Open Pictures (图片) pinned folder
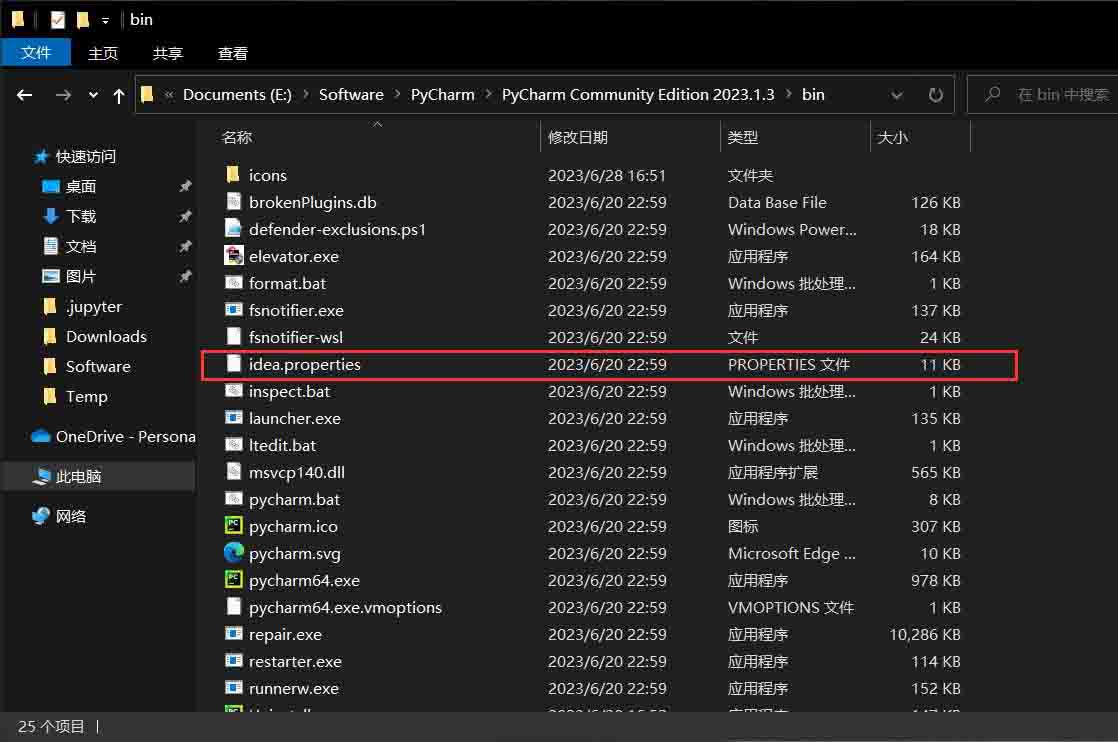Viewport: 1118px width, 742px height. tap(69, 277)
